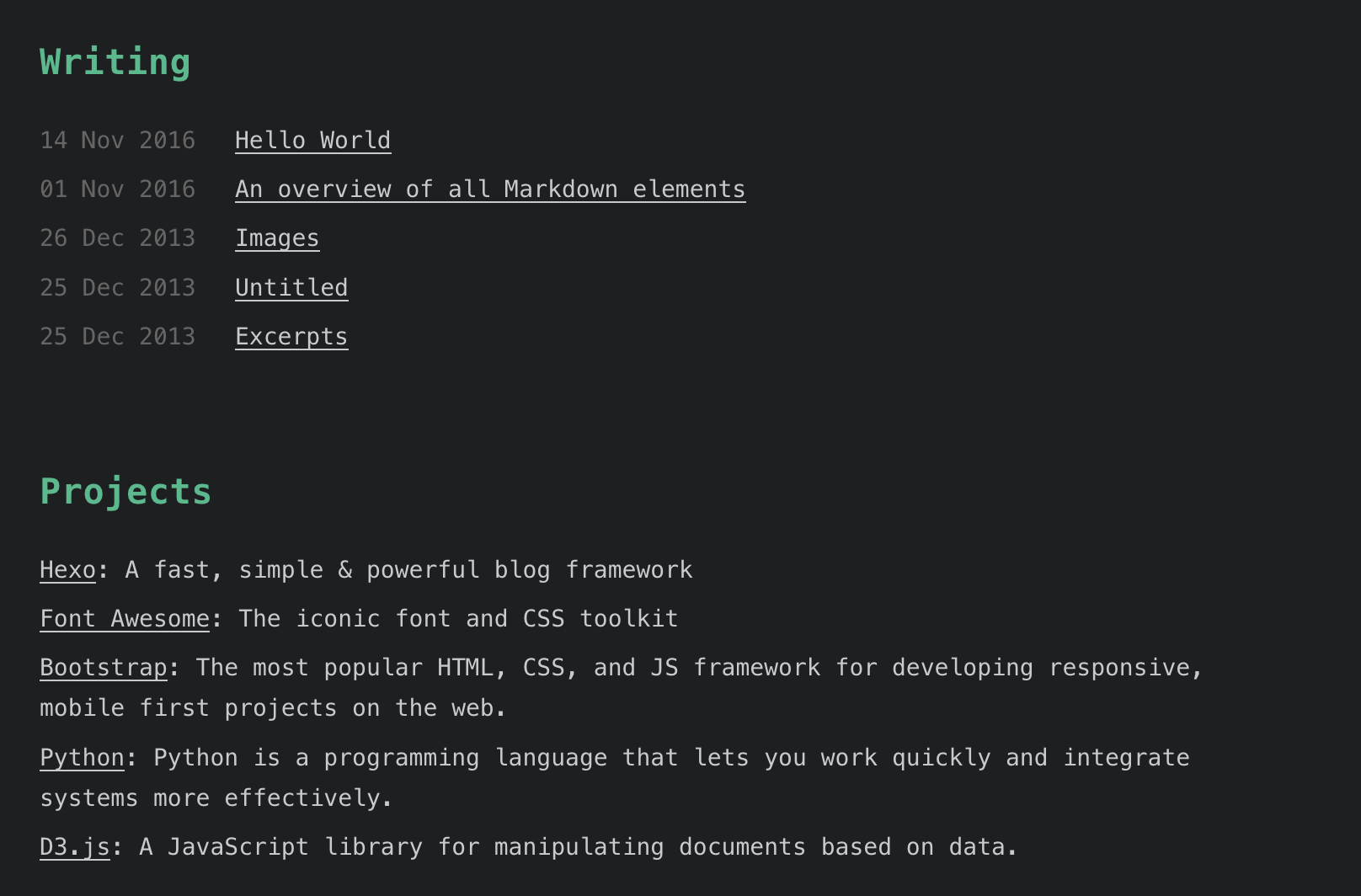This screenshot has height=896, width=1361.
Task: Open the Untitled post link
Action: pyautogui.click(x=291, y=288)
